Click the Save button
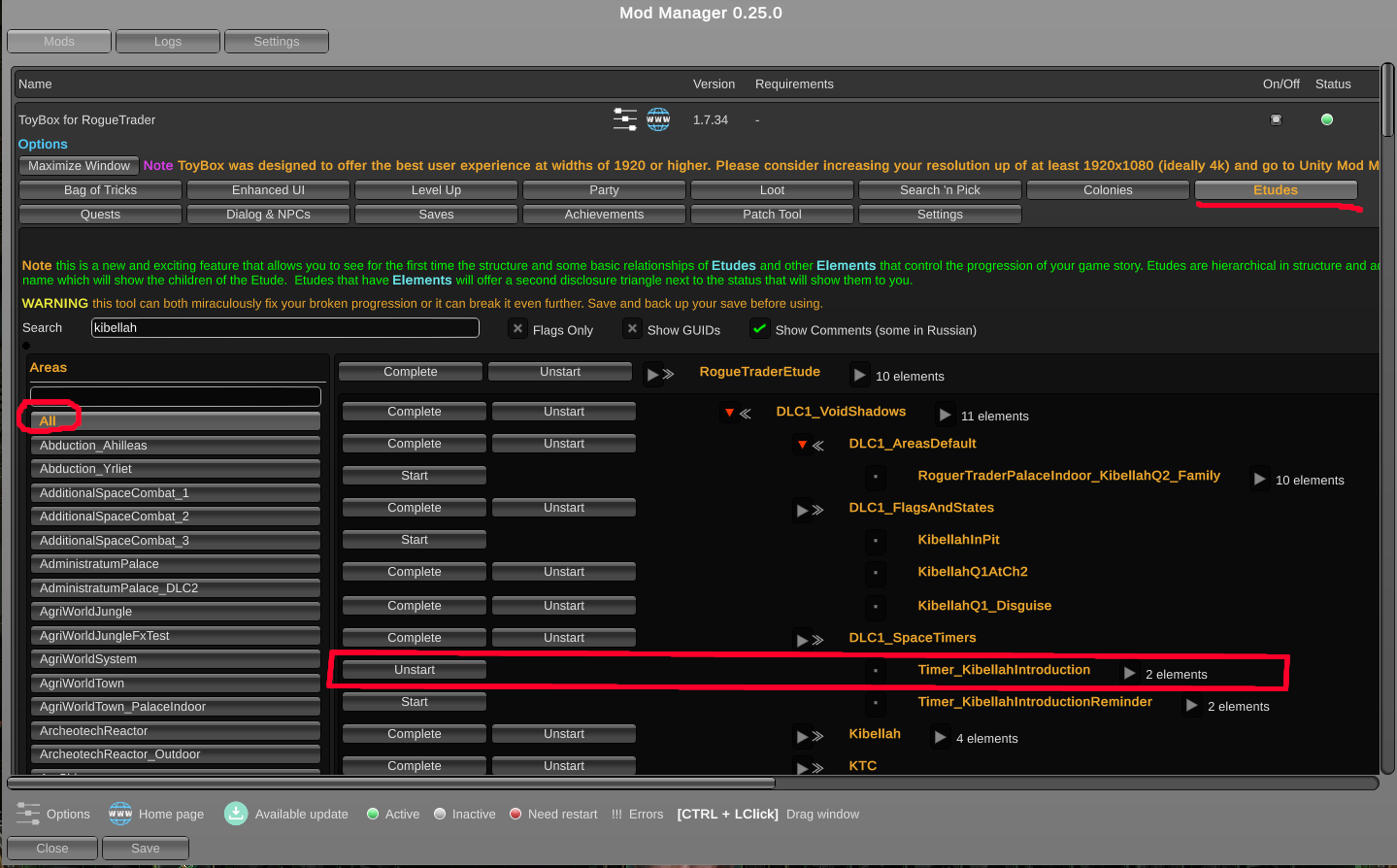Viewport: 1397px width, 868px height. [x=146, y=849]
